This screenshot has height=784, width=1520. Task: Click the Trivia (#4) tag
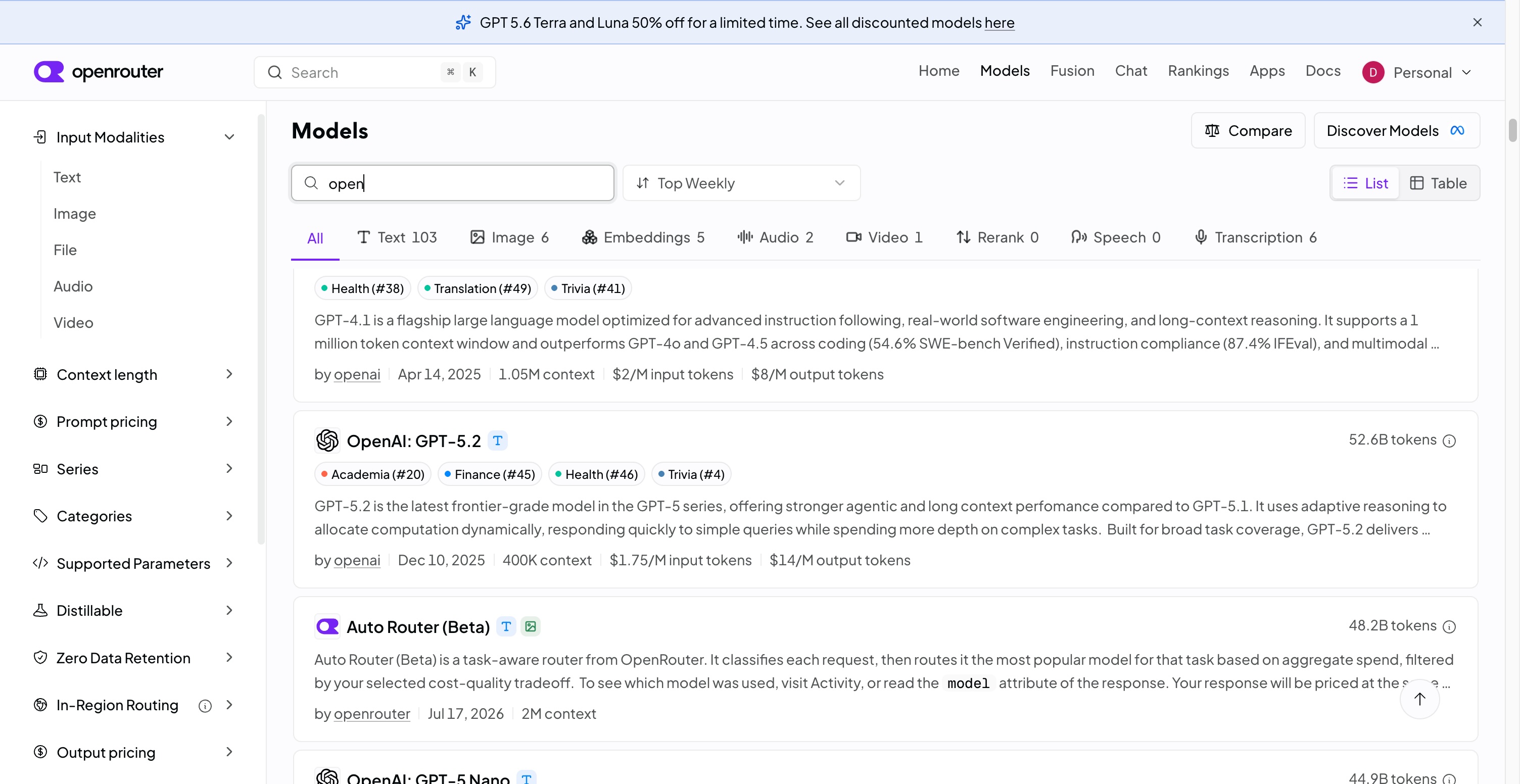692,474
